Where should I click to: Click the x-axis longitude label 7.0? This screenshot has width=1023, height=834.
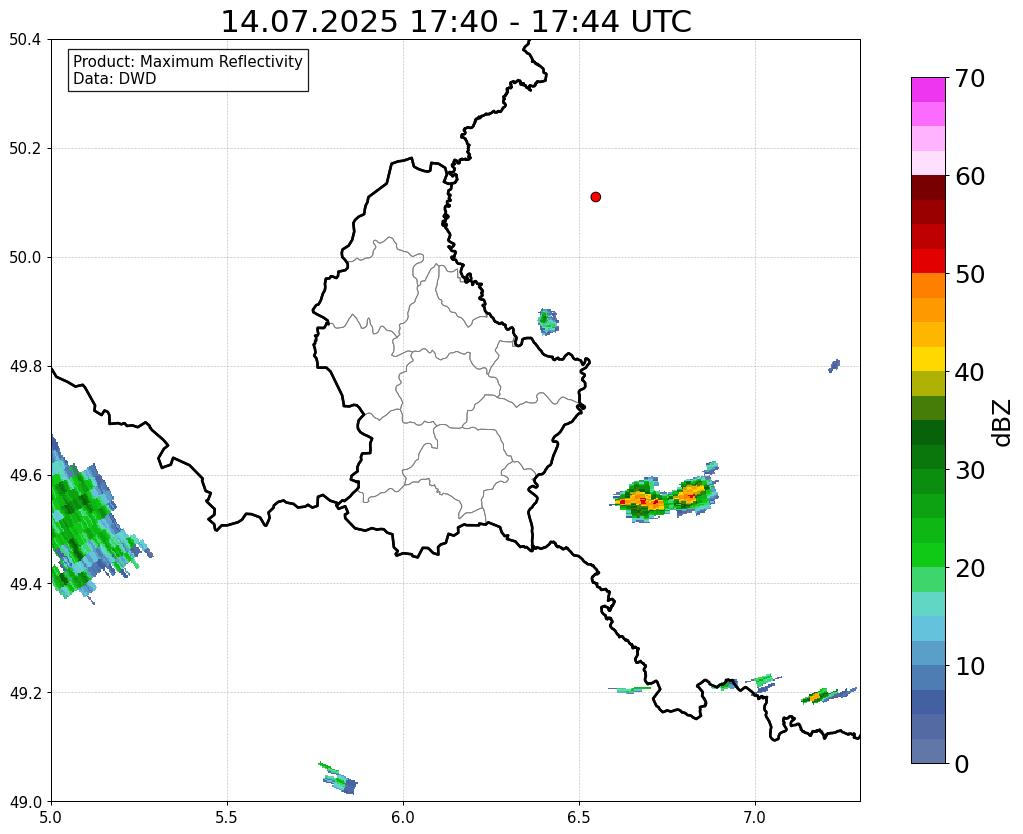point(755,818)
